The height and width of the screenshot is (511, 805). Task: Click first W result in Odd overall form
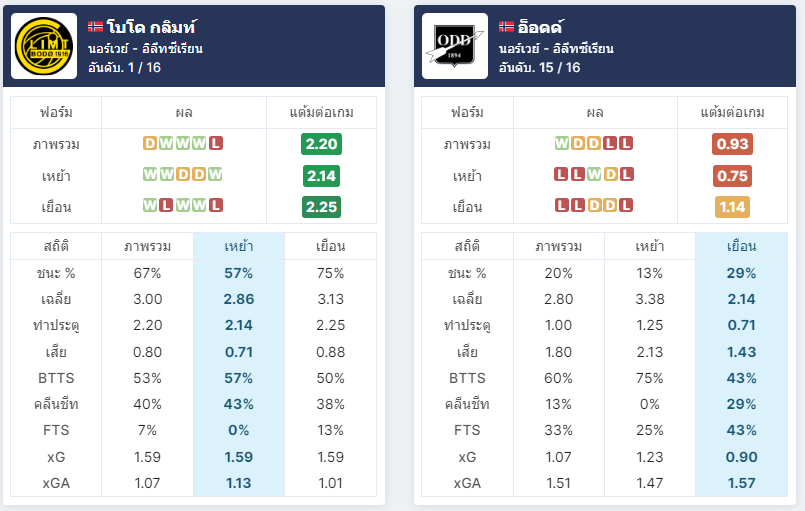coord(562,143)
